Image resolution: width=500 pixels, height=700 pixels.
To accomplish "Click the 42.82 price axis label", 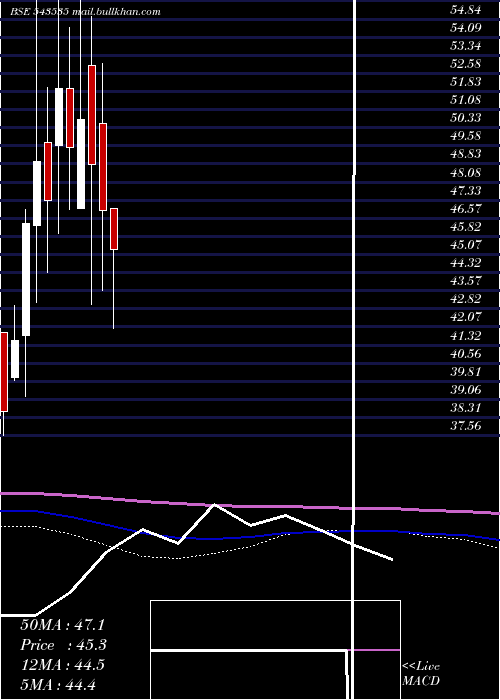I will [x=465, y=300].
